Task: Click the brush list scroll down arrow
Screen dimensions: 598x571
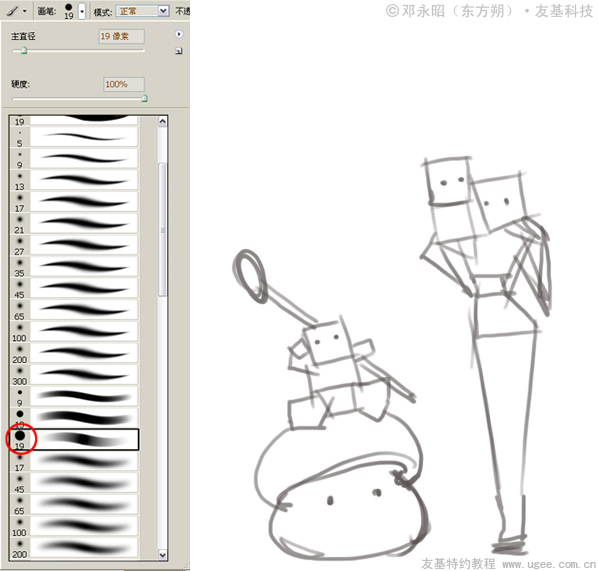Action: pos(162,555)
